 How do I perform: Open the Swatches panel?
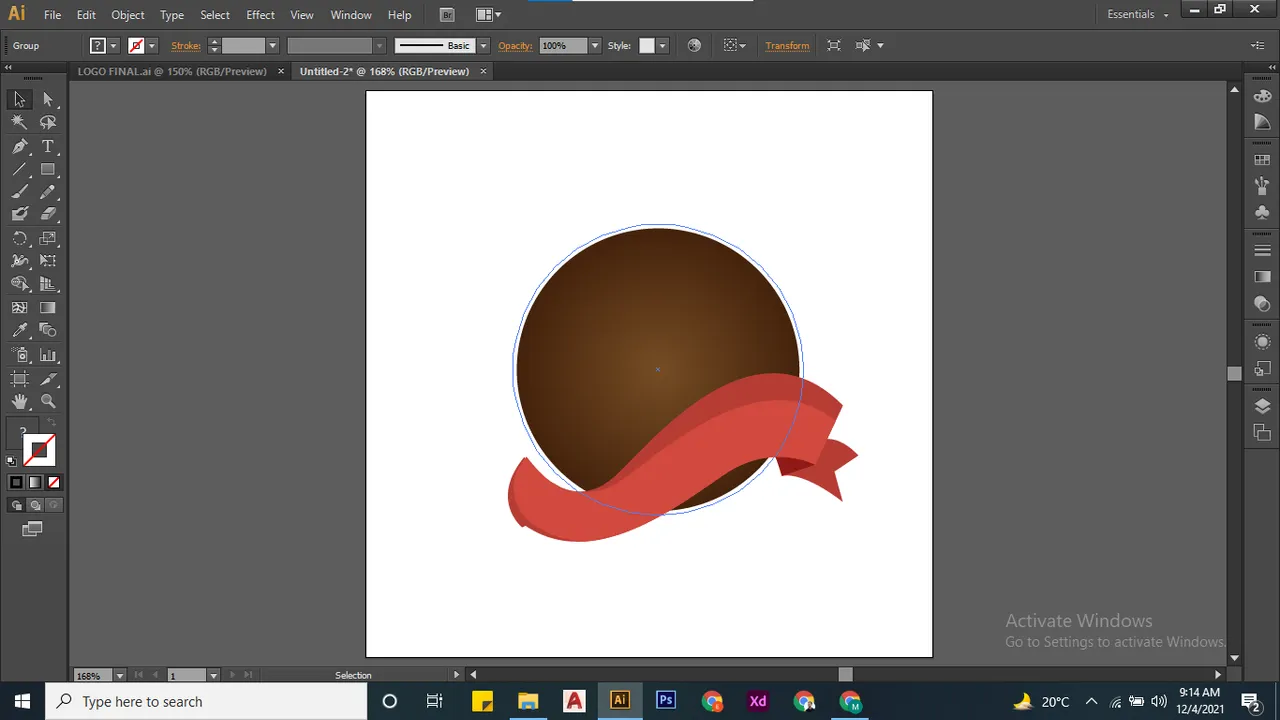(x=1262, y=160)
